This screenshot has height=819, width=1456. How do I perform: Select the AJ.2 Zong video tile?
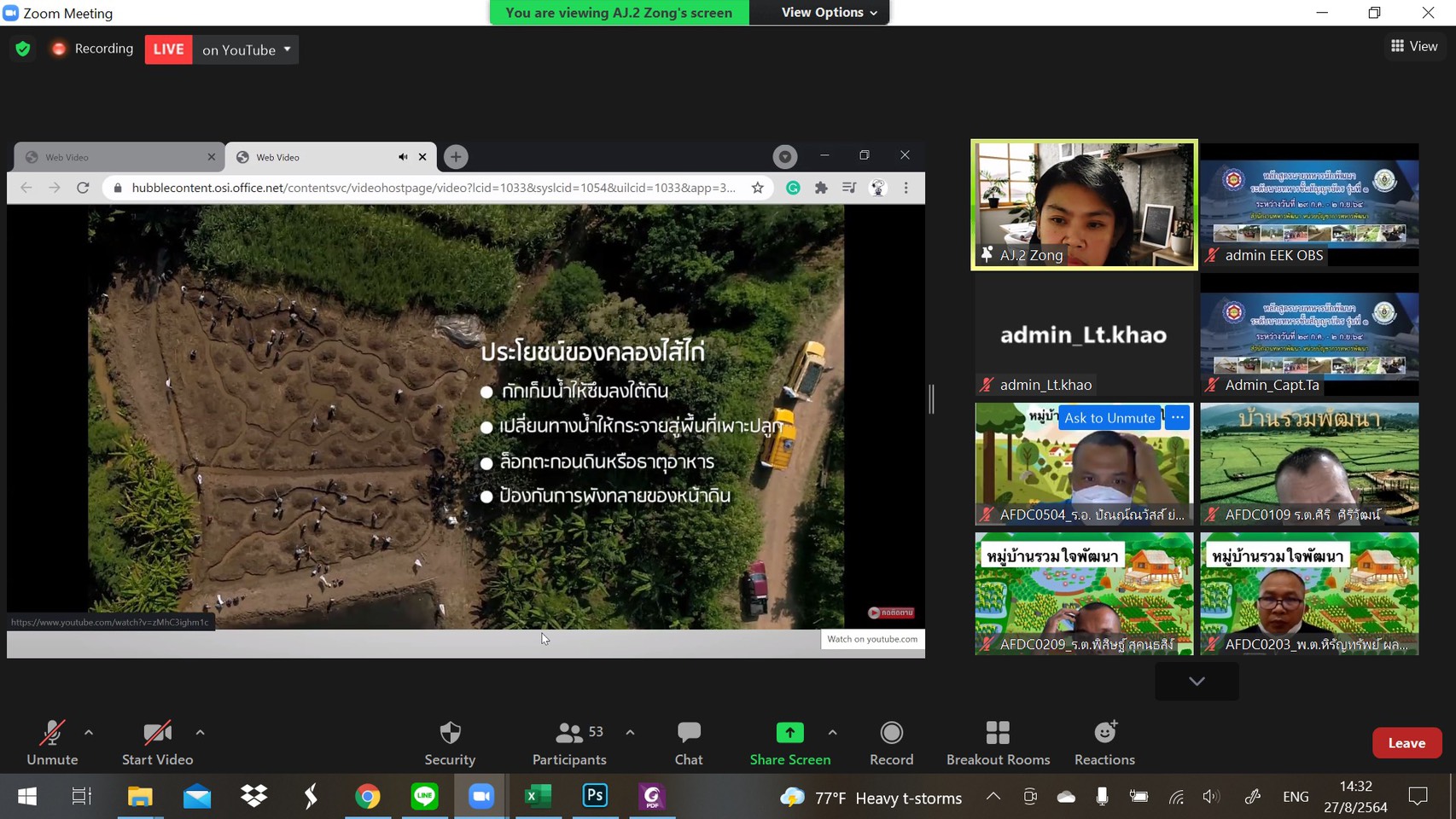1084,205
